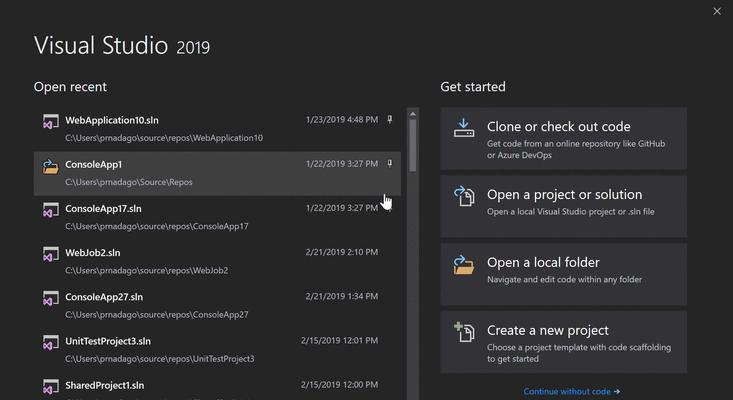Click path ending in repos\ConsoleApp27
The height and width of the screenshot is (400, 733).
point(157,314)
